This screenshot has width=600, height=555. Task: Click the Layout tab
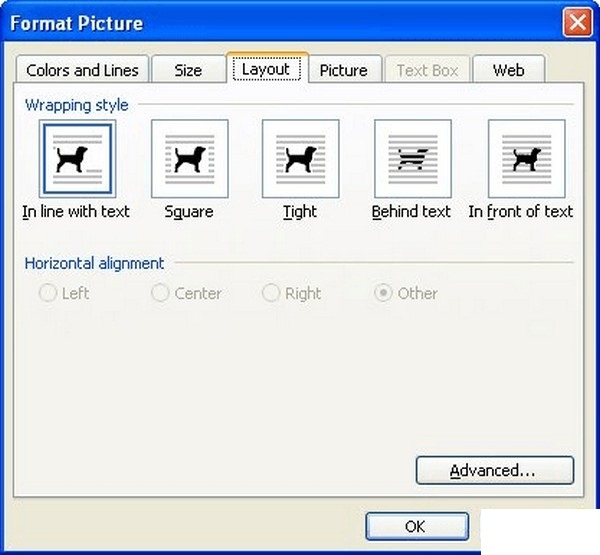266,69
